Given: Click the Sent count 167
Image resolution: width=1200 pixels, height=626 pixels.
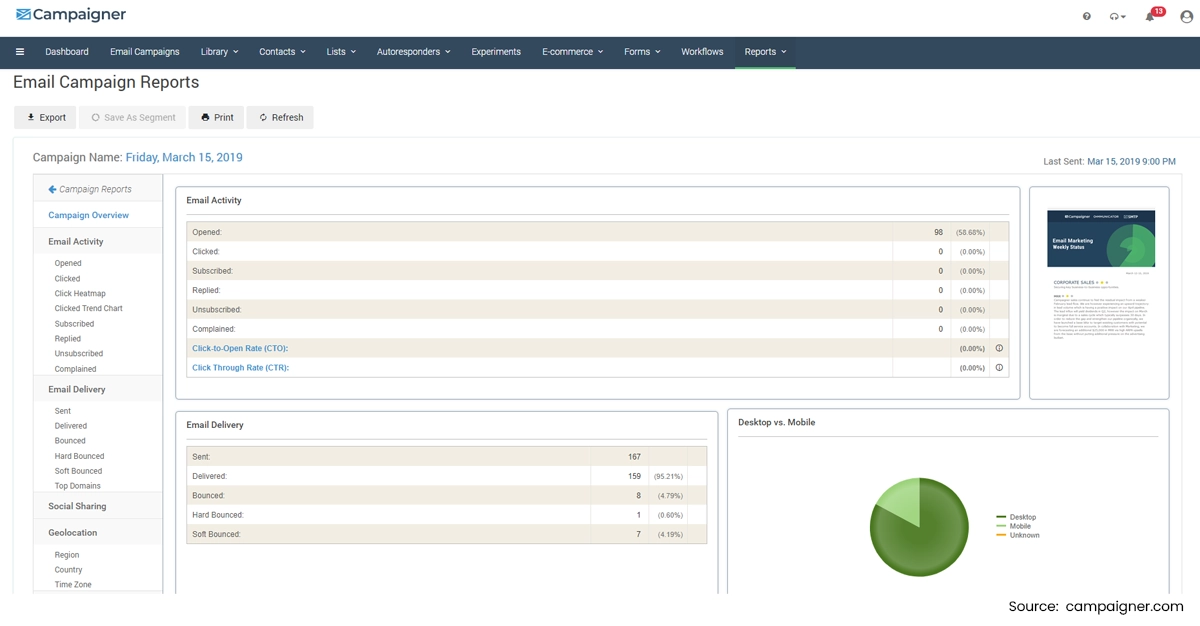Looking at the screenshot, I should click(634, 457).
